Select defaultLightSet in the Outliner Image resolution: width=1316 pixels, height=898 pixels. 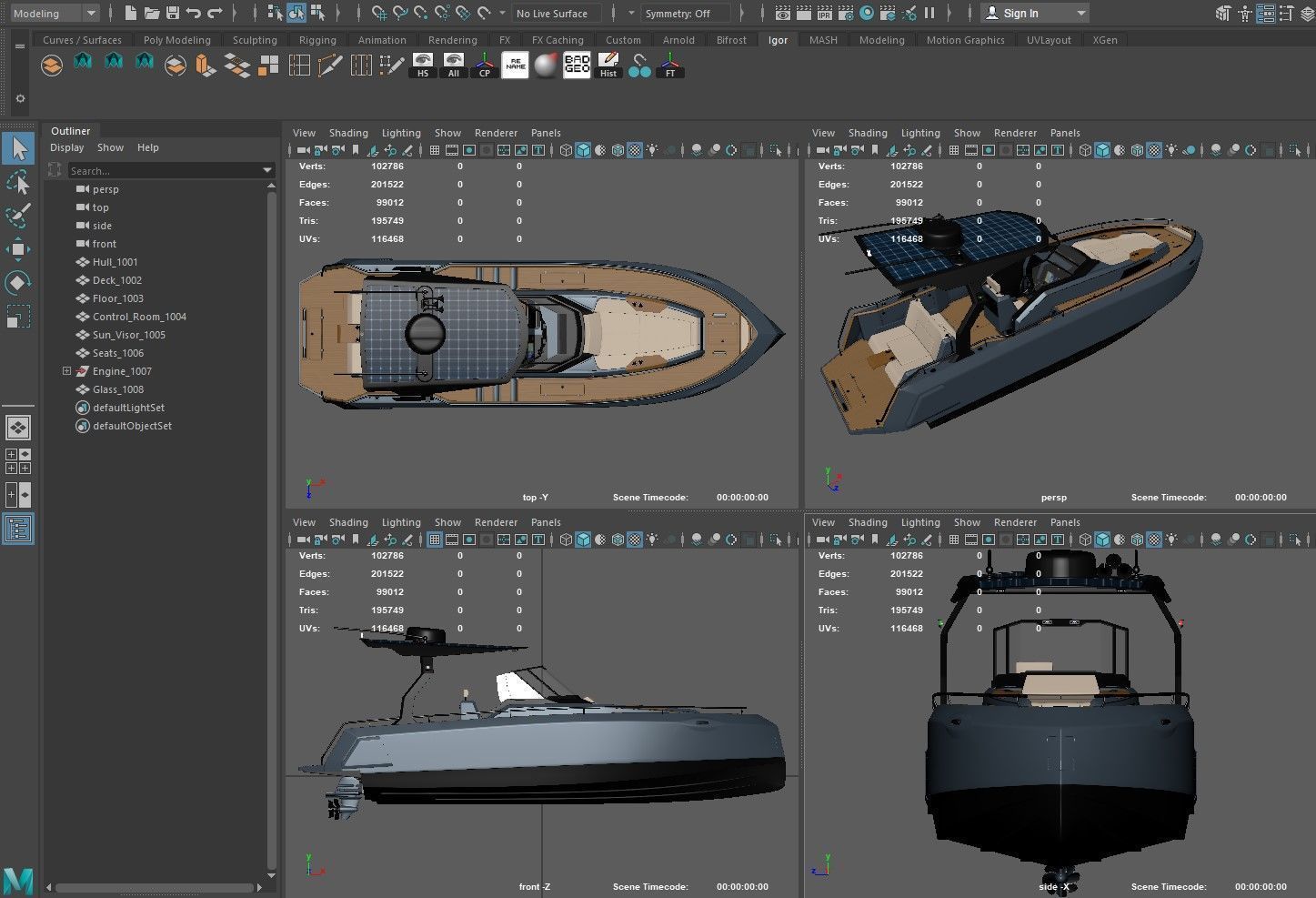pos(128,408)
